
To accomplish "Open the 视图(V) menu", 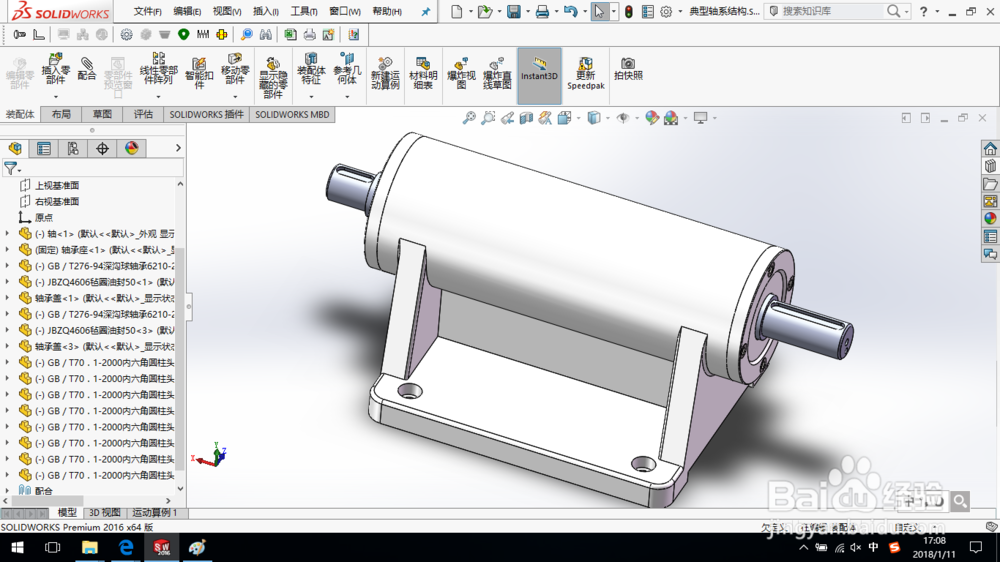I will (226, 11).
